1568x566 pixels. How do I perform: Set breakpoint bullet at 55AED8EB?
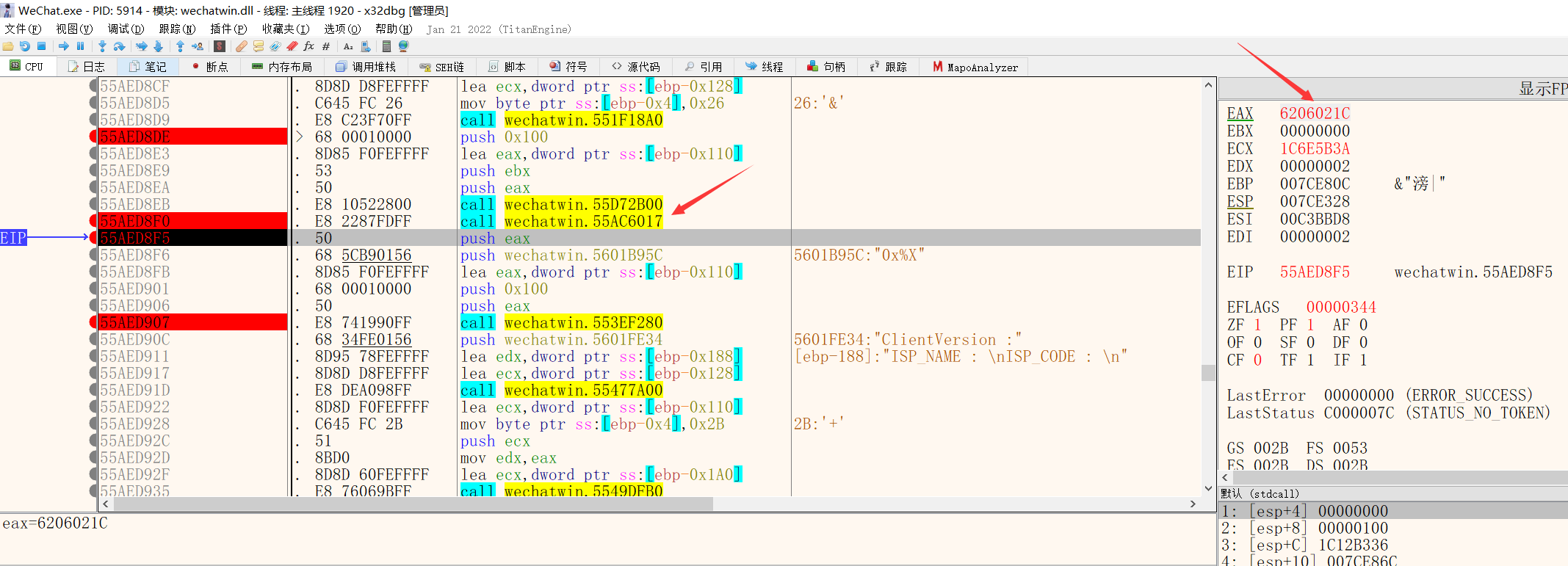[93, 204]
